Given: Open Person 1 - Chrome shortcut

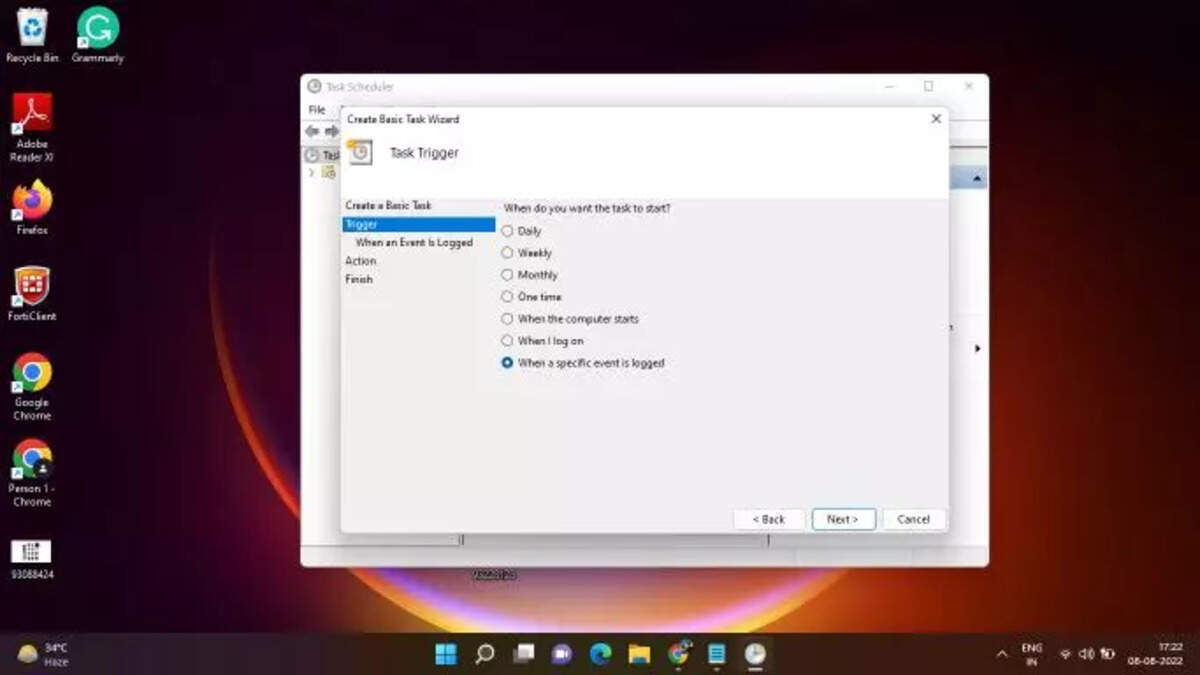Looking at the screenshot, I should pyautogui.click(x=32, y=472).
